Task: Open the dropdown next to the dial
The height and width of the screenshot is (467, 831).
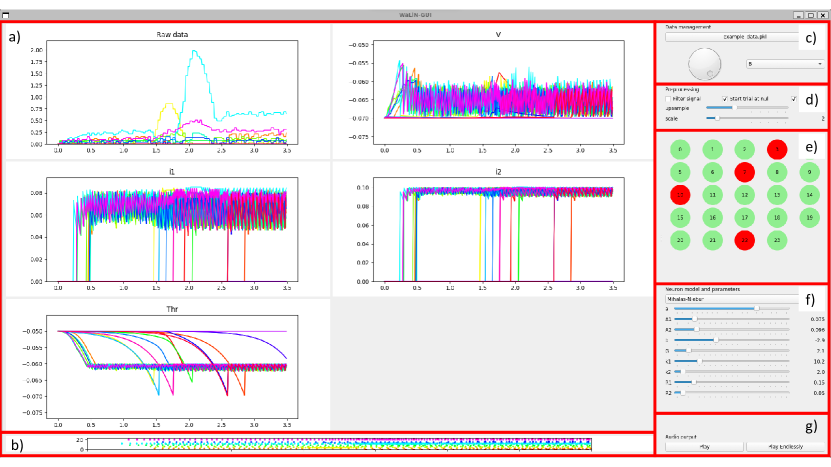Action: (x=785, y=64)
